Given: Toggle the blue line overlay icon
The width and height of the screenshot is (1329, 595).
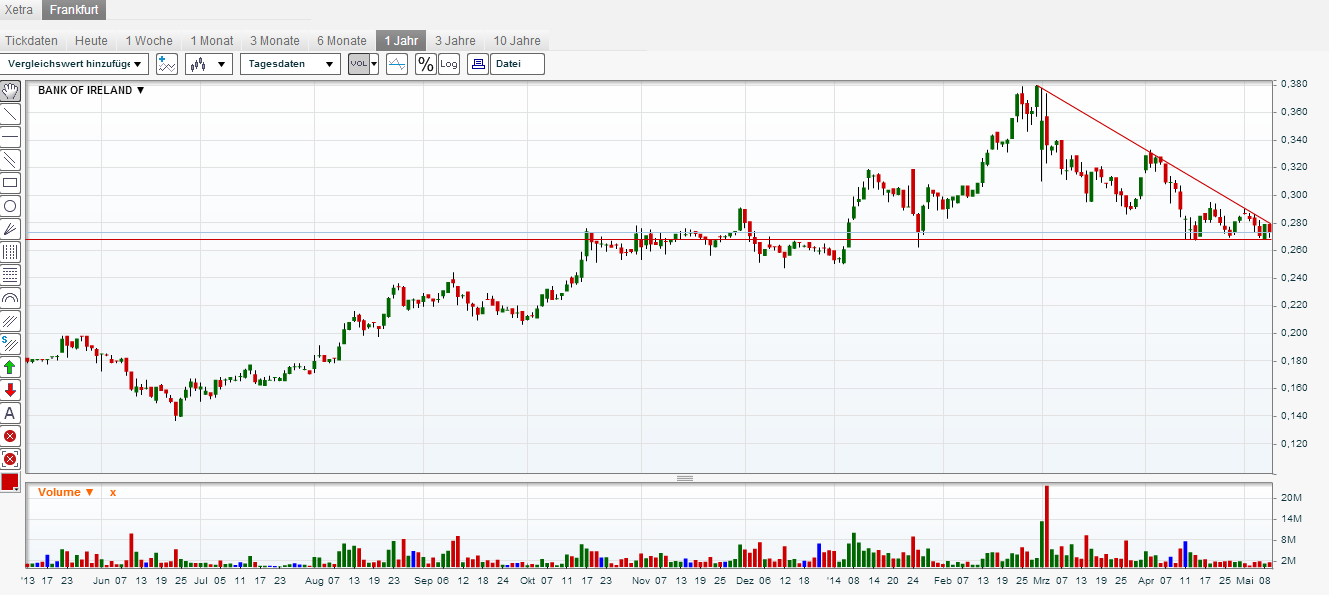Looking at the screenshot, I should coord(397,64).
